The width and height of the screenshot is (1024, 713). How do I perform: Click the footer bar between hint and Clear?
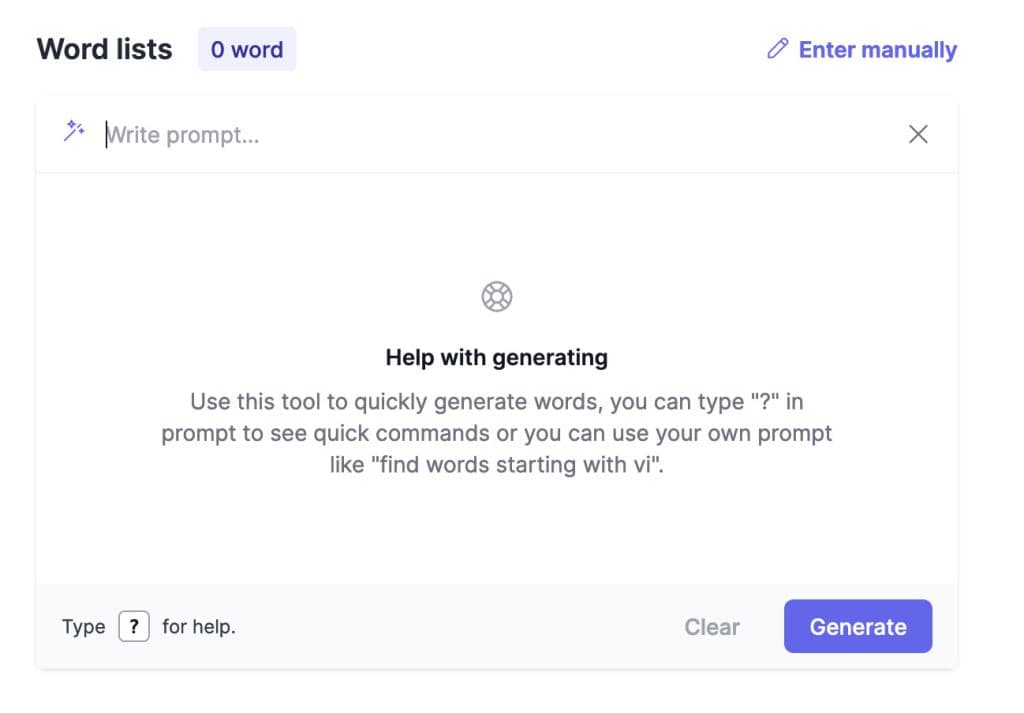coord(450,627)
